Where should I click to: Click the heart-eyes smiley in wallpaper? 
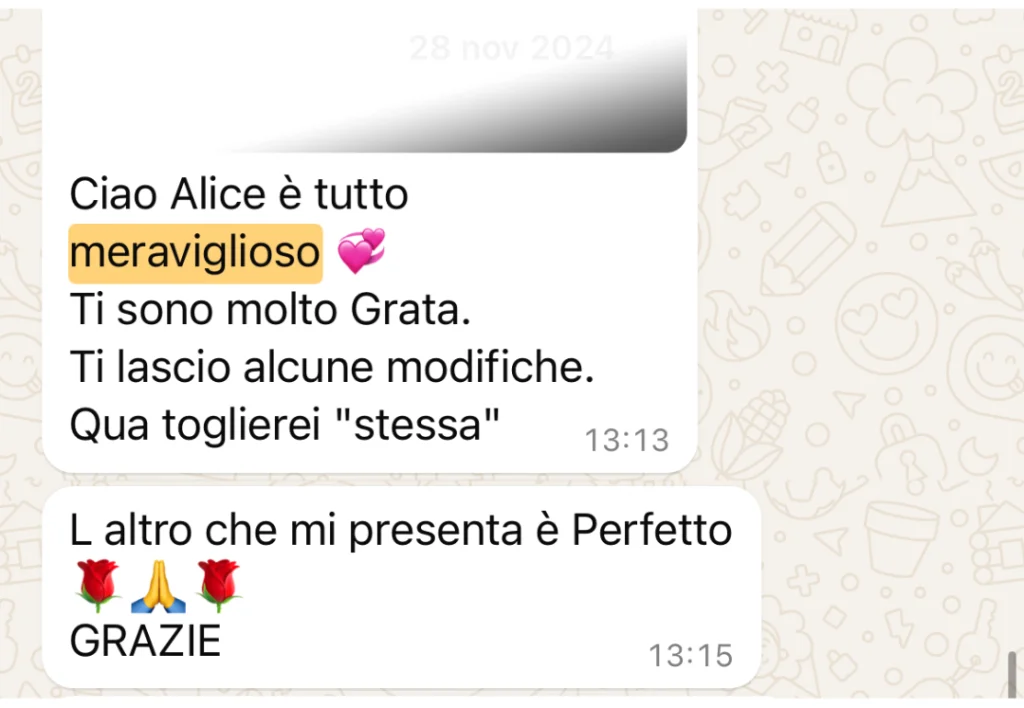[x=886, y=323]
